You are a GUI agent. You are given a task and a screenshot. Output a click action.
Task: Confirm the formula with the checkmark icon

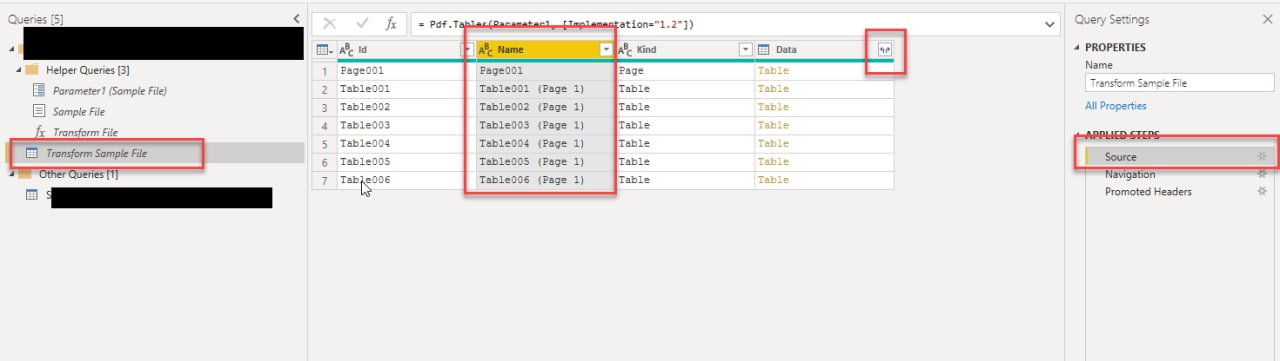click(361, 24)
